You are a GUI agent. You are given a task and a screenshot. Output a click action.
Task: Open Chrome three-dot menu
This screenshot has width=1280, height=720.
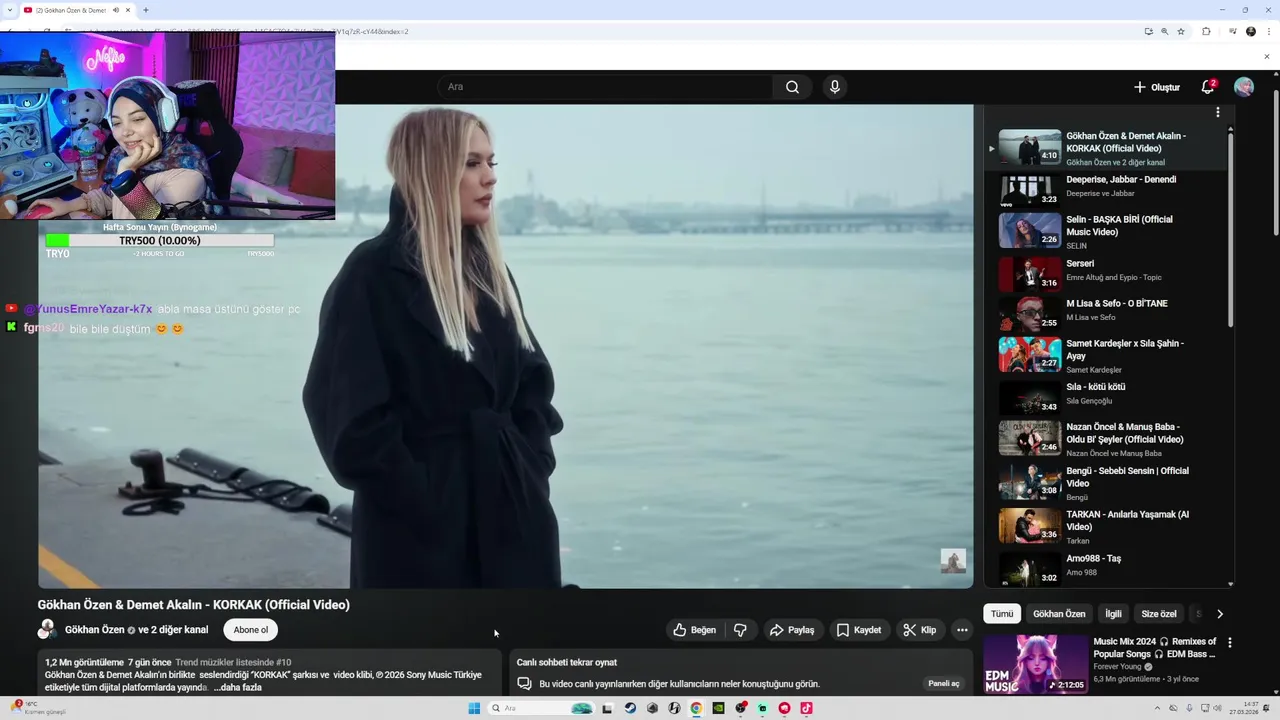pyautogui.click(x=1267, y=31)
